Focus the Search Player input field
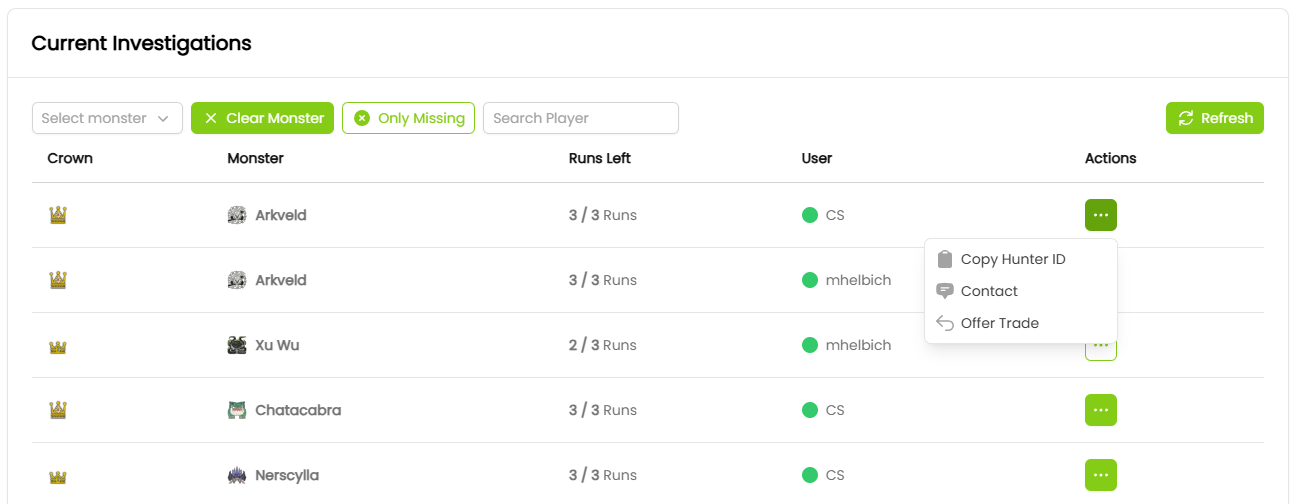This screenshot has height=504, width=1300. tap(580, 118)
